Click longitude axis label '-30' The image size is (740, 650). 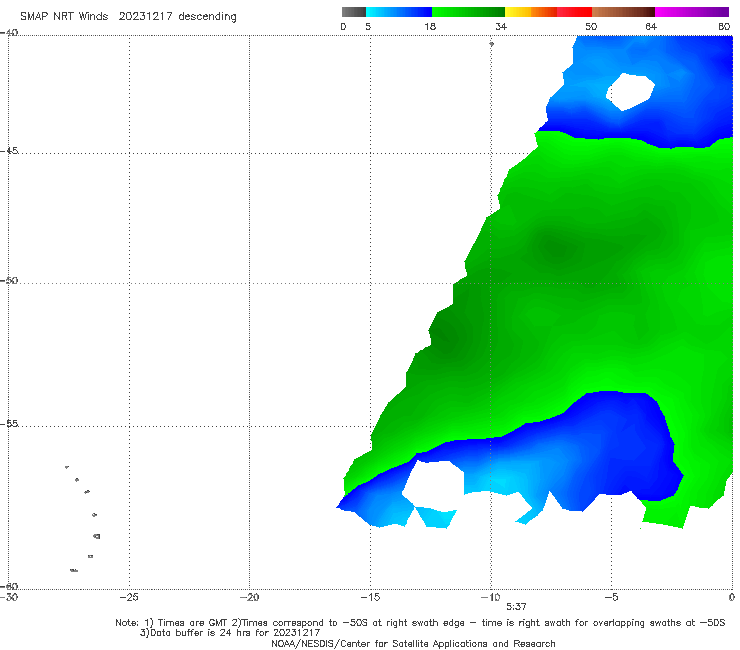8,597
